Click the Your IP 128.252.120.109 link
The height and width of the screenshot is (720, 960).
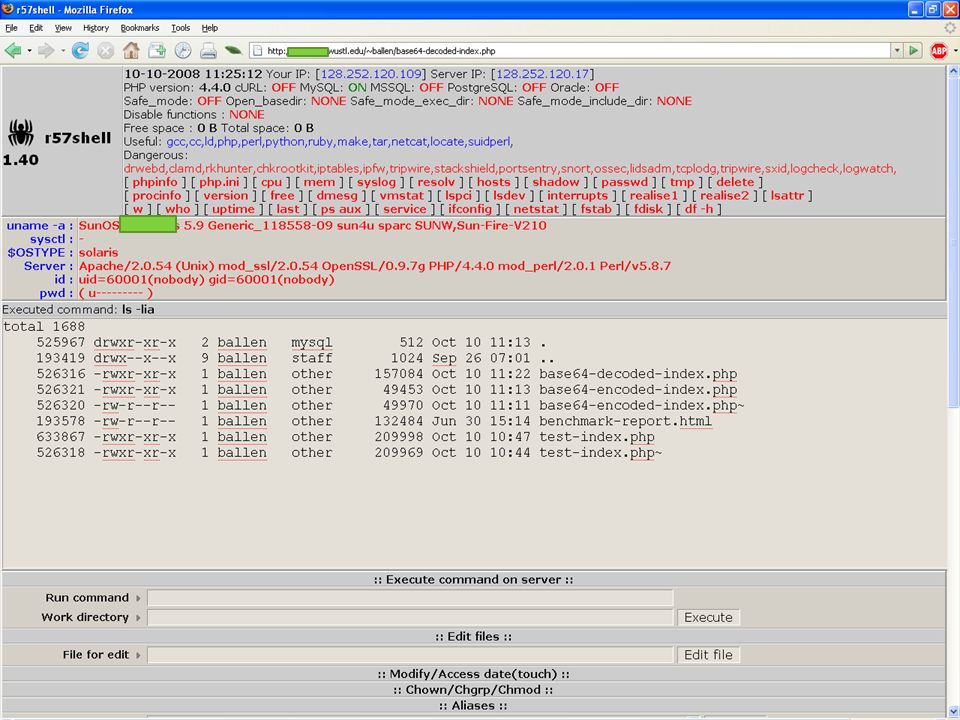point(371,74)
